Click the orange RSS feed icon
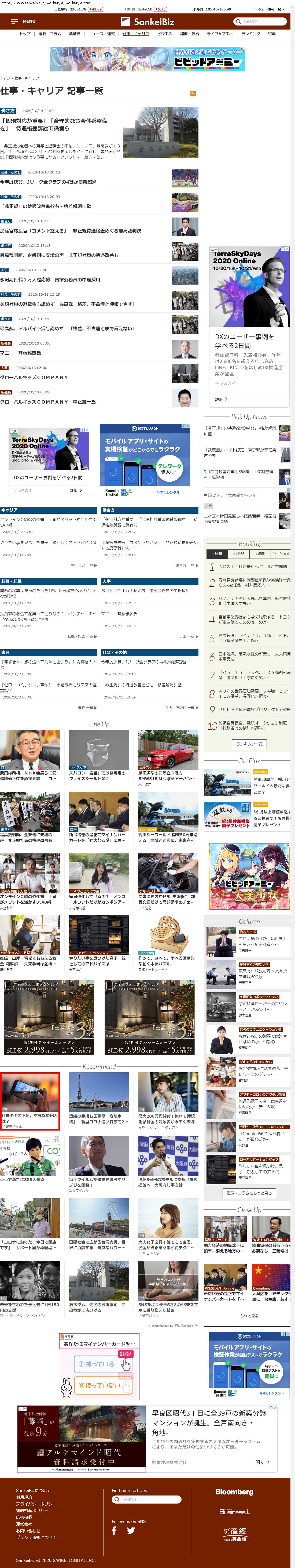This screenshot has width=295, height=1568. pos(193,93)
